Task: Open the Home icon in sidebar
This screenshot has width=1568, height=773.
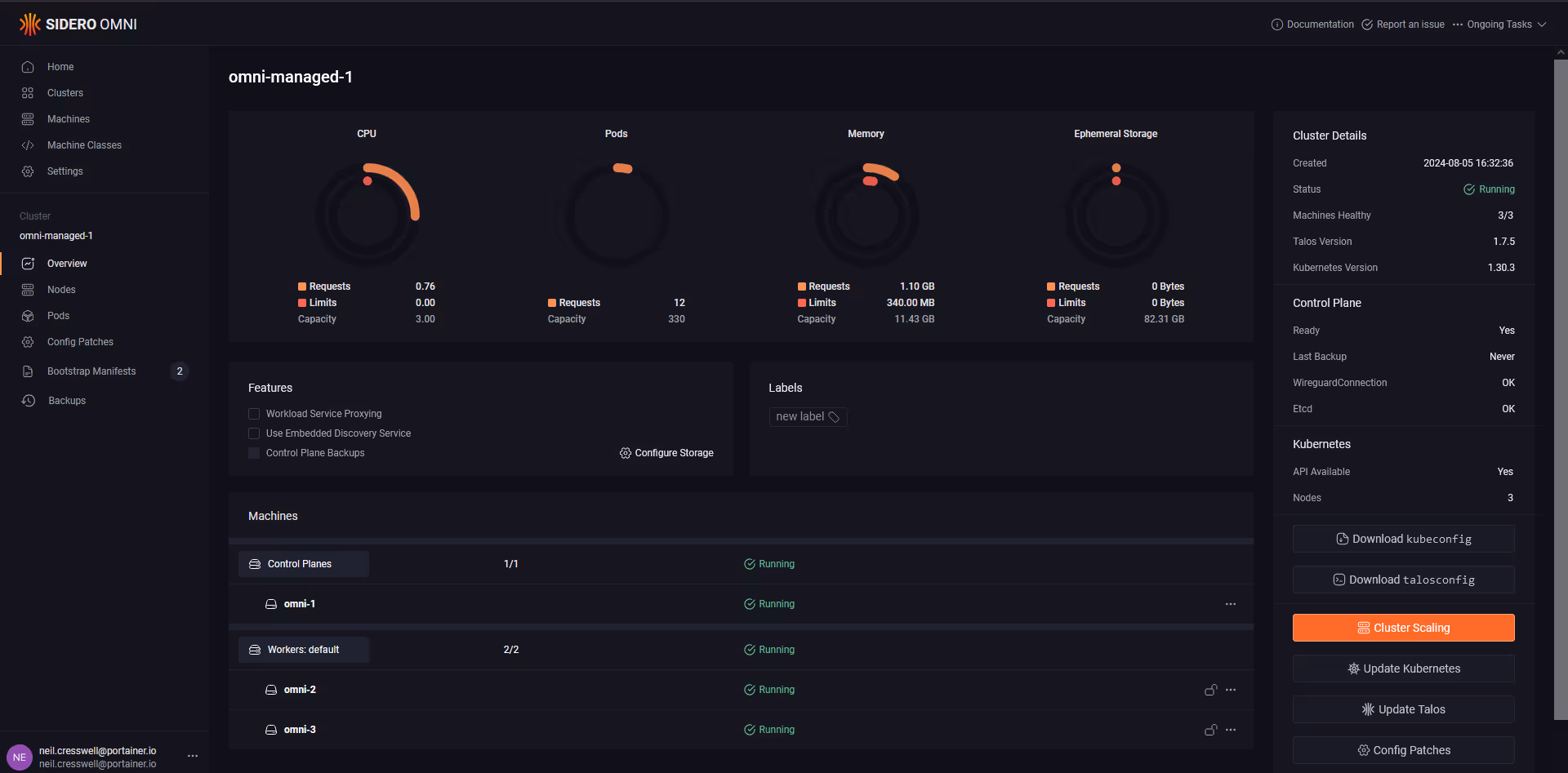Action: coord(28,67)
